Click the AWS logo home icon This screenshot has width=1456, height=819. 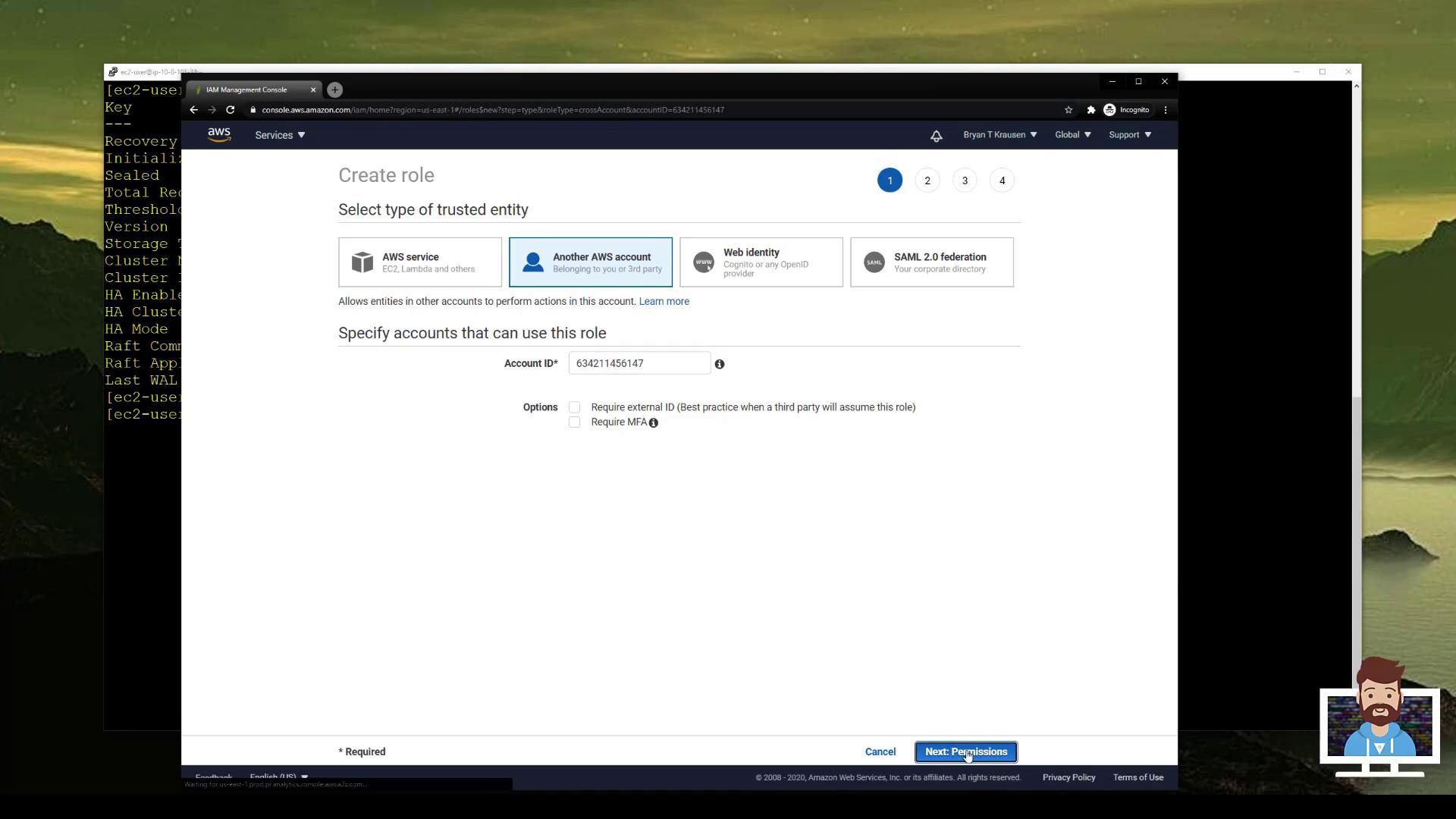coord(219,135)
